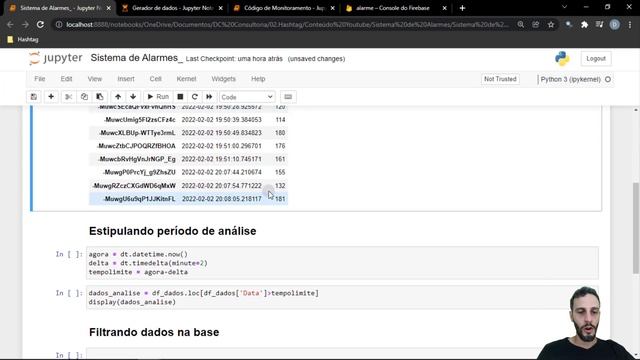Bookmark this page with the star icon
The height and width of the screenshot is (360, 640).
click(x=551, y=24)
